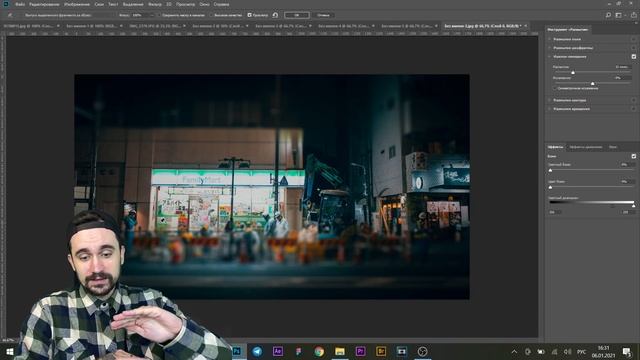The image size is (640, 360).
Task: Click the reset arrow icon next to Просмотр
Action: 276,15
